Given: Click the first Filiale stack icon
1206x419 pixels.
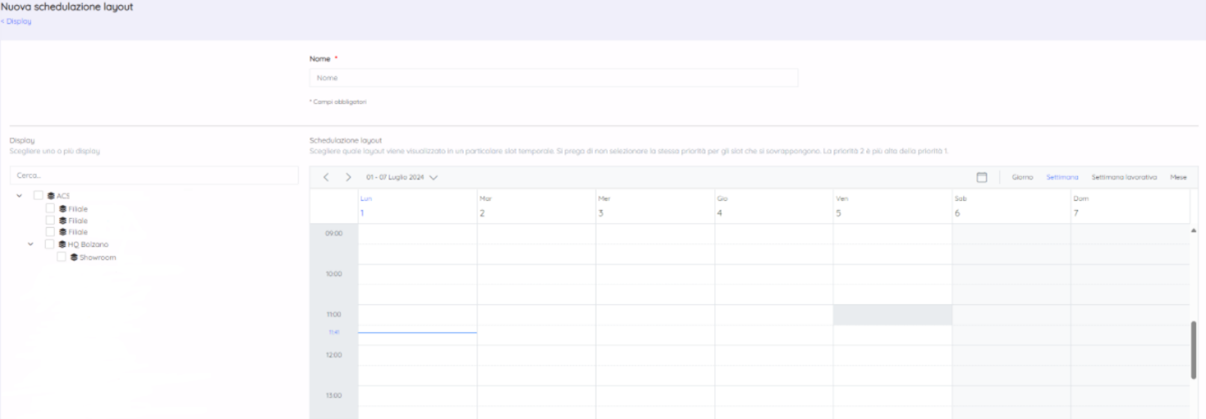Looking at the screenshot, I should 63,208.
